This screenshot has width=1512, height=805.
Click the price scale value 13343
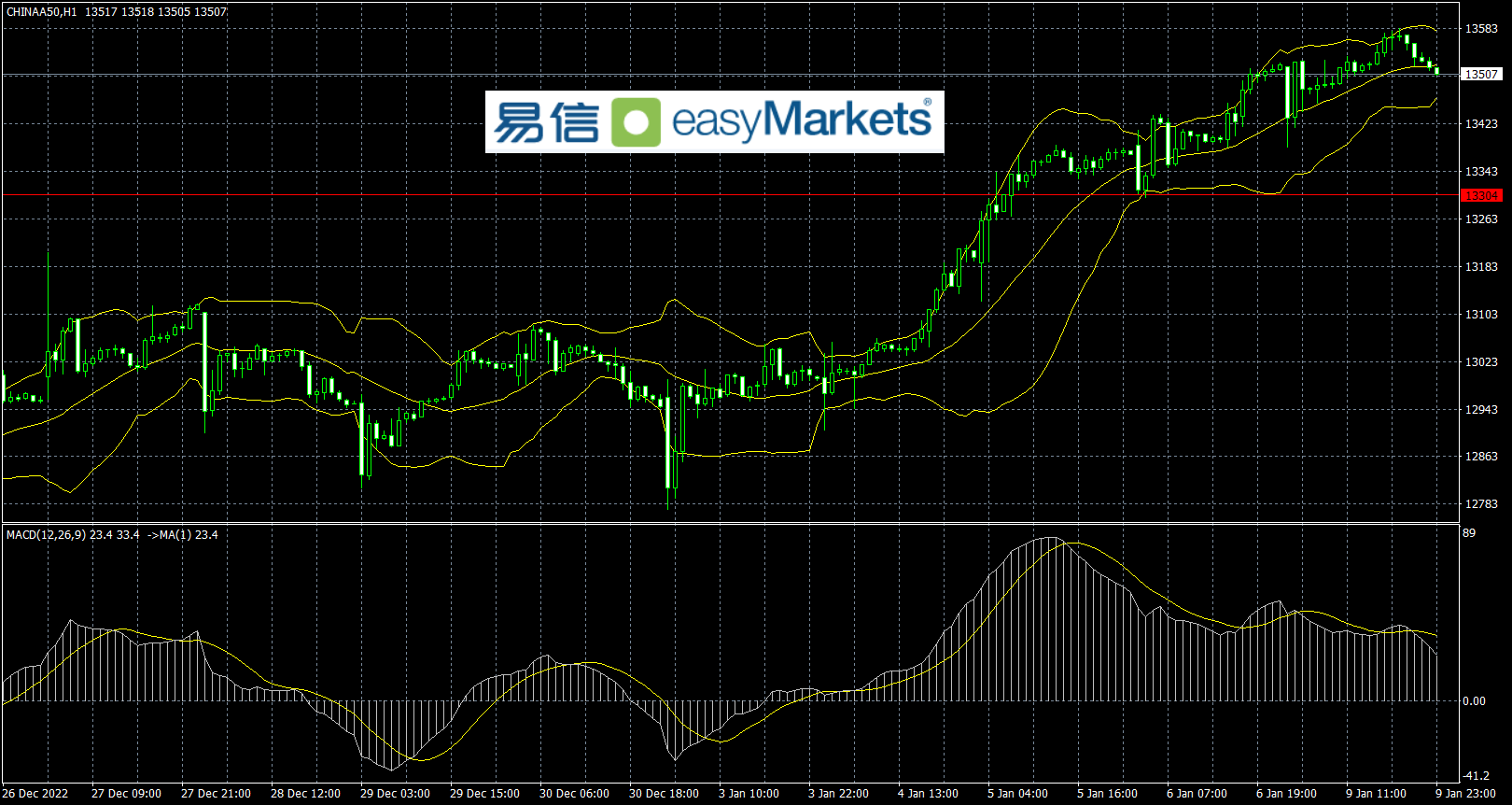(1481, 172)
